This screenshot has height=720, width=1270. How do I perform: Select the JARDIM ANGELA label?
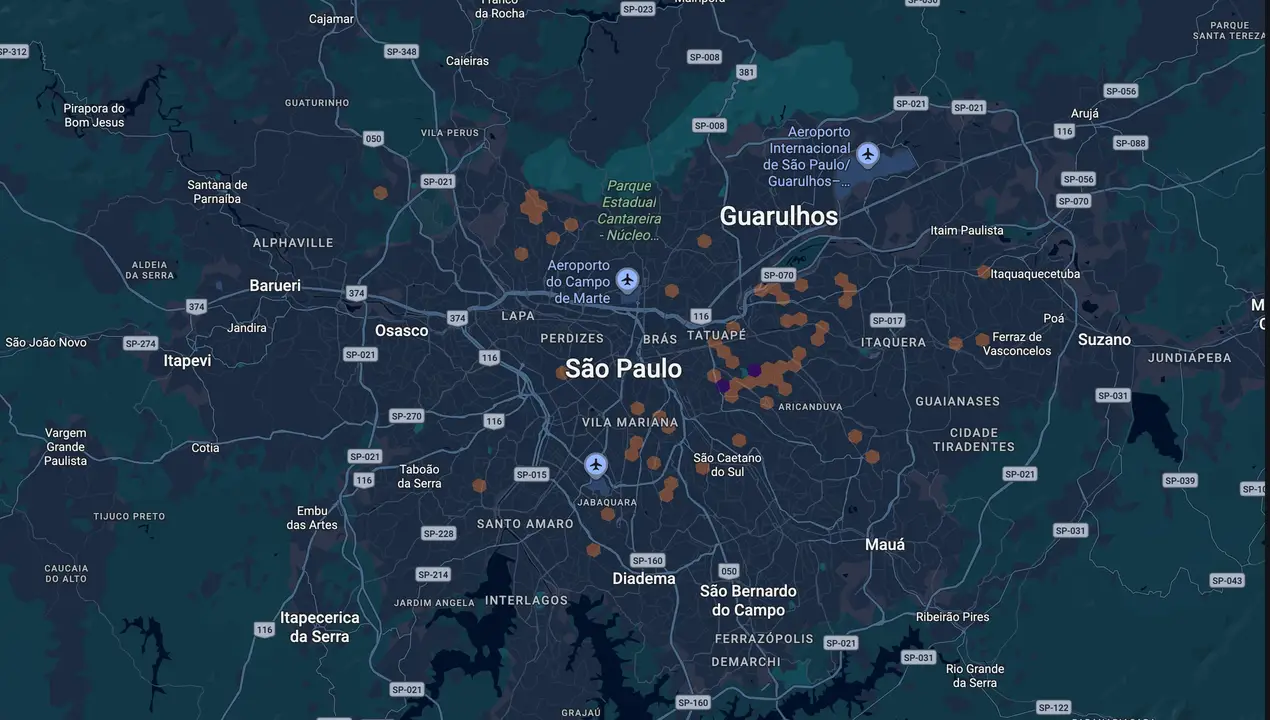coord(434,603)
